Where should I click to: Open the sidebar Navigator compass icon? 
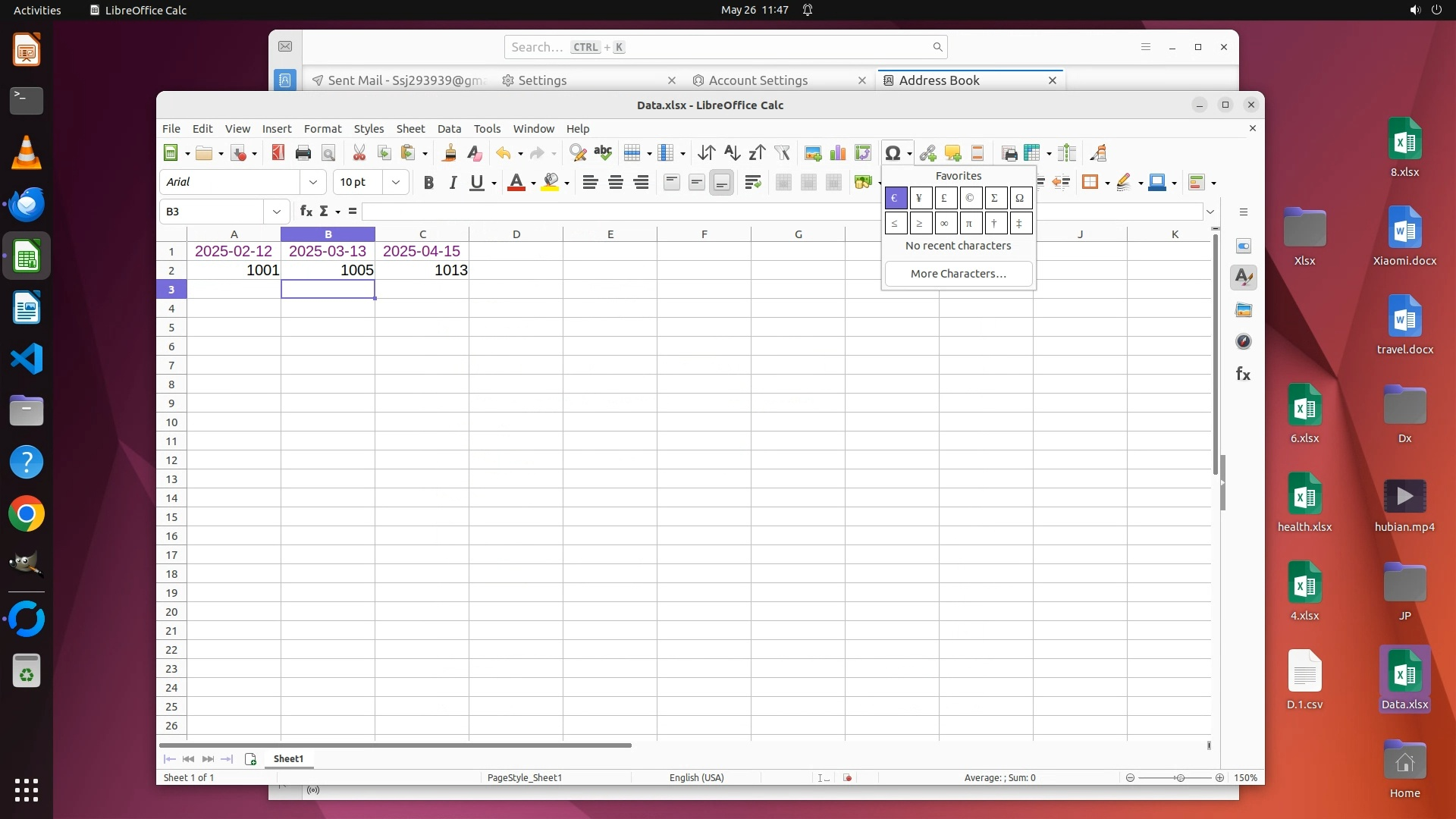coord(1243,342)
